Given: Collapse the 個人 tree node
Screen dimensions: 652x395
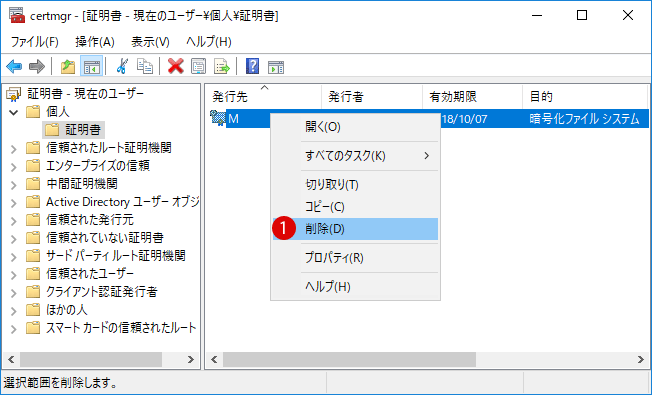Looking at the screenshot, I should [13, 112].
